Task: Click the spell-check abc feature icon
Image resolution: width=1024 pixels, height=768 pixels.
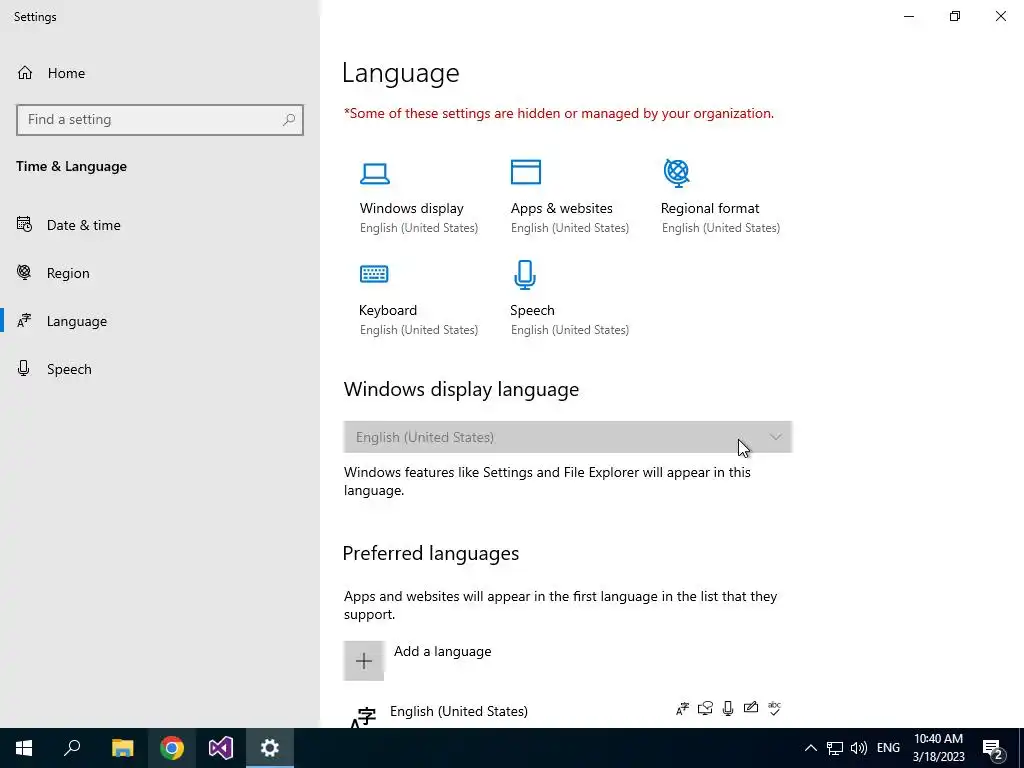Action: 775,708
